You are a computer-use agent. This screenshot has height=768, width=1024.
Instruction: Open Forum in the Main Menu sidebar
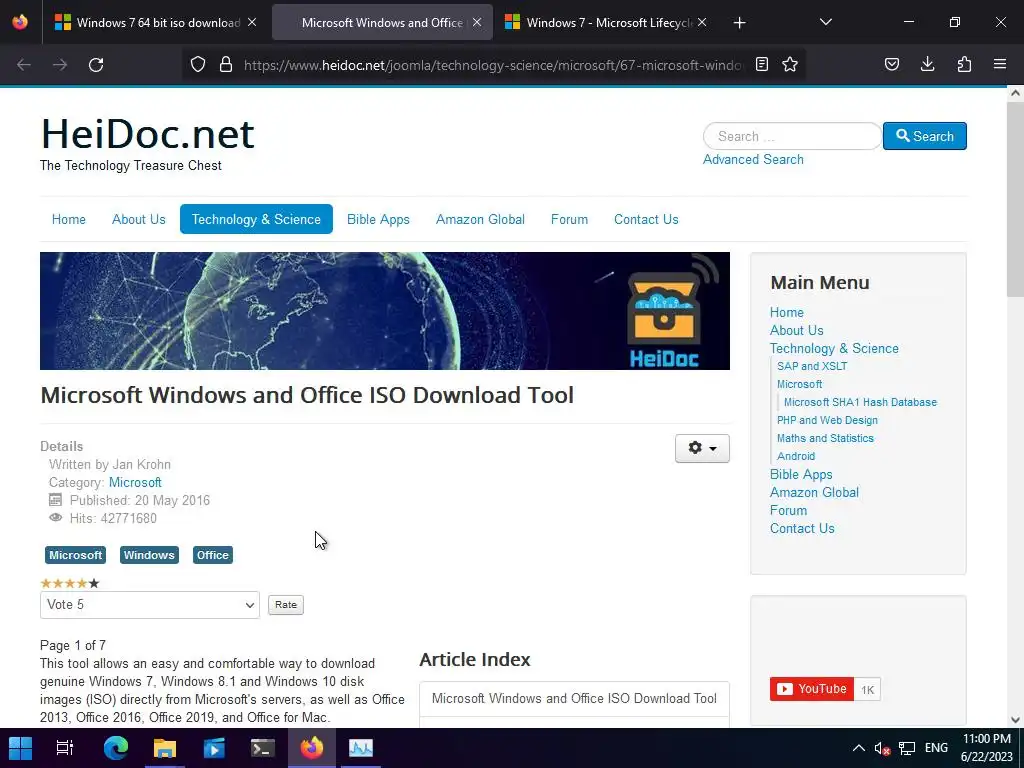click(788, 511)
